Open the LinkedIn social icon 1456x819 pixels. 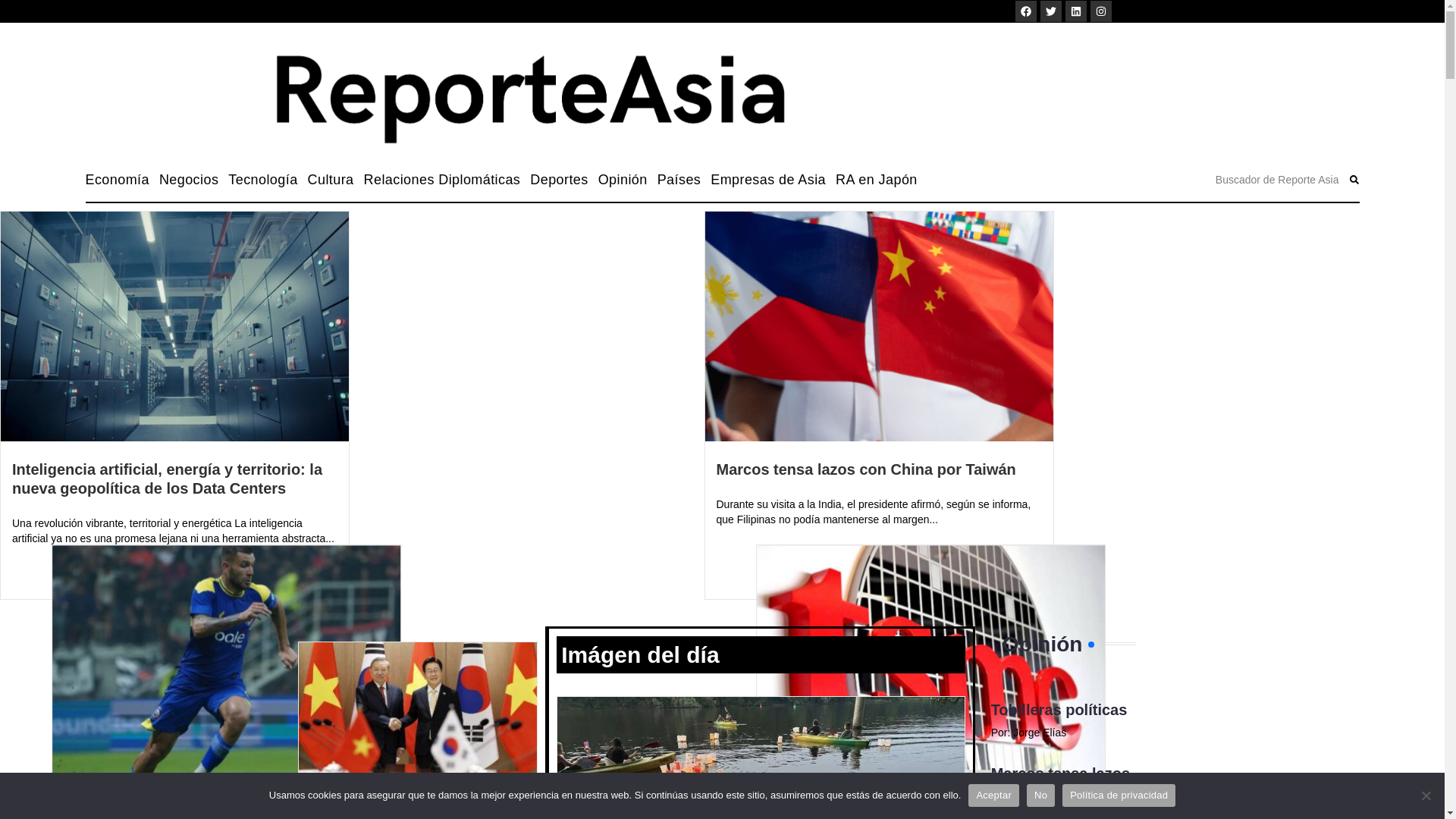click(1075, 11)
